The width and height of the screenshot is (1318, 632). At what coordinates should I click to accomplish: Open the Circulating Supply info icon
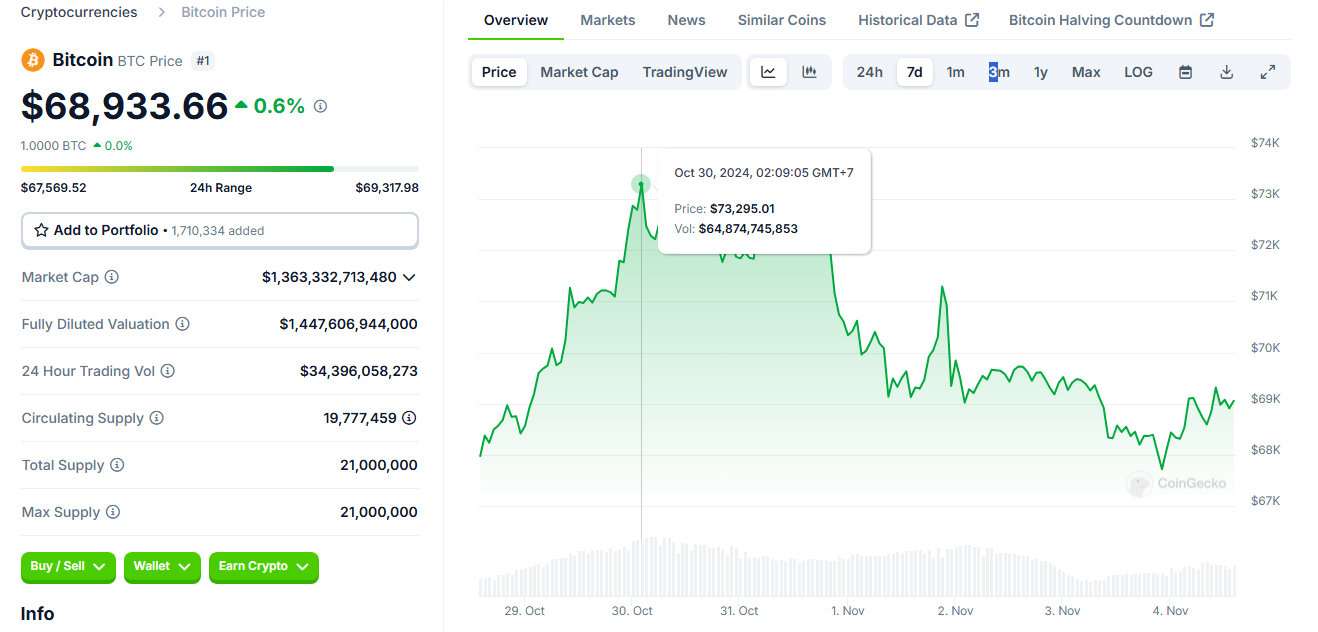point(157,418)
